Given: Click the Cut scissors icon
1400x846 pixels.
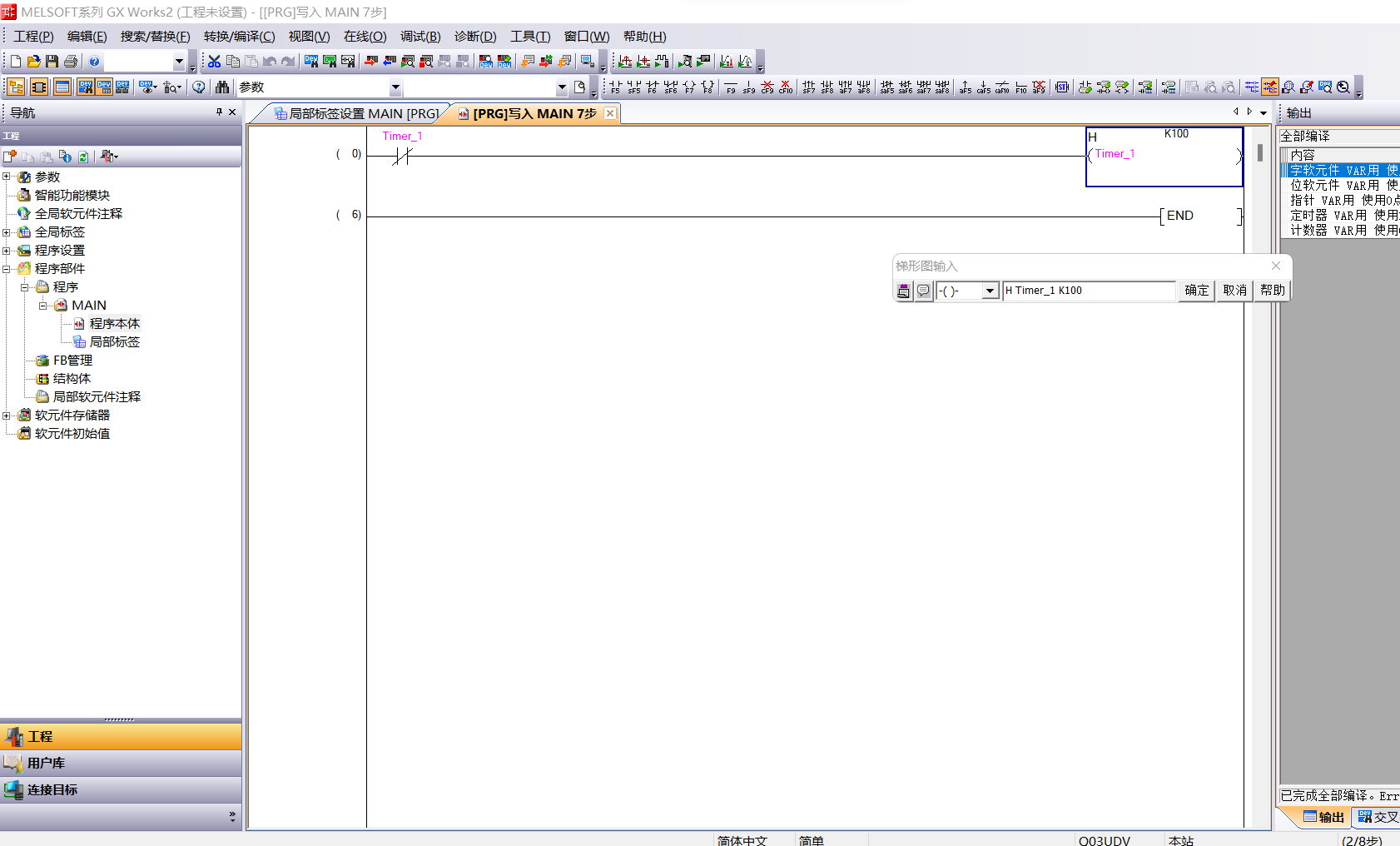Looking at the screenshot, I should click(214, 62).
